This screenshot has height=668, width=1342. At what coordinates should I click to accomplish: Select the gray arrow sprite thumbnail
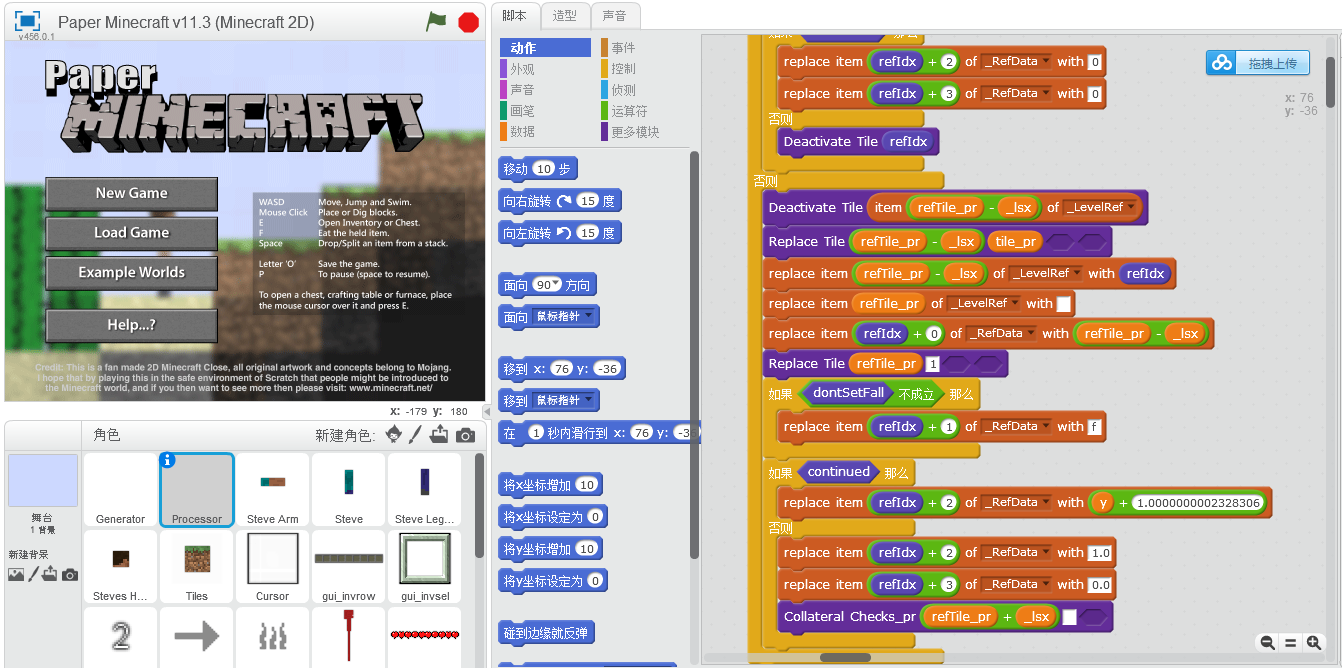point(197,637)
